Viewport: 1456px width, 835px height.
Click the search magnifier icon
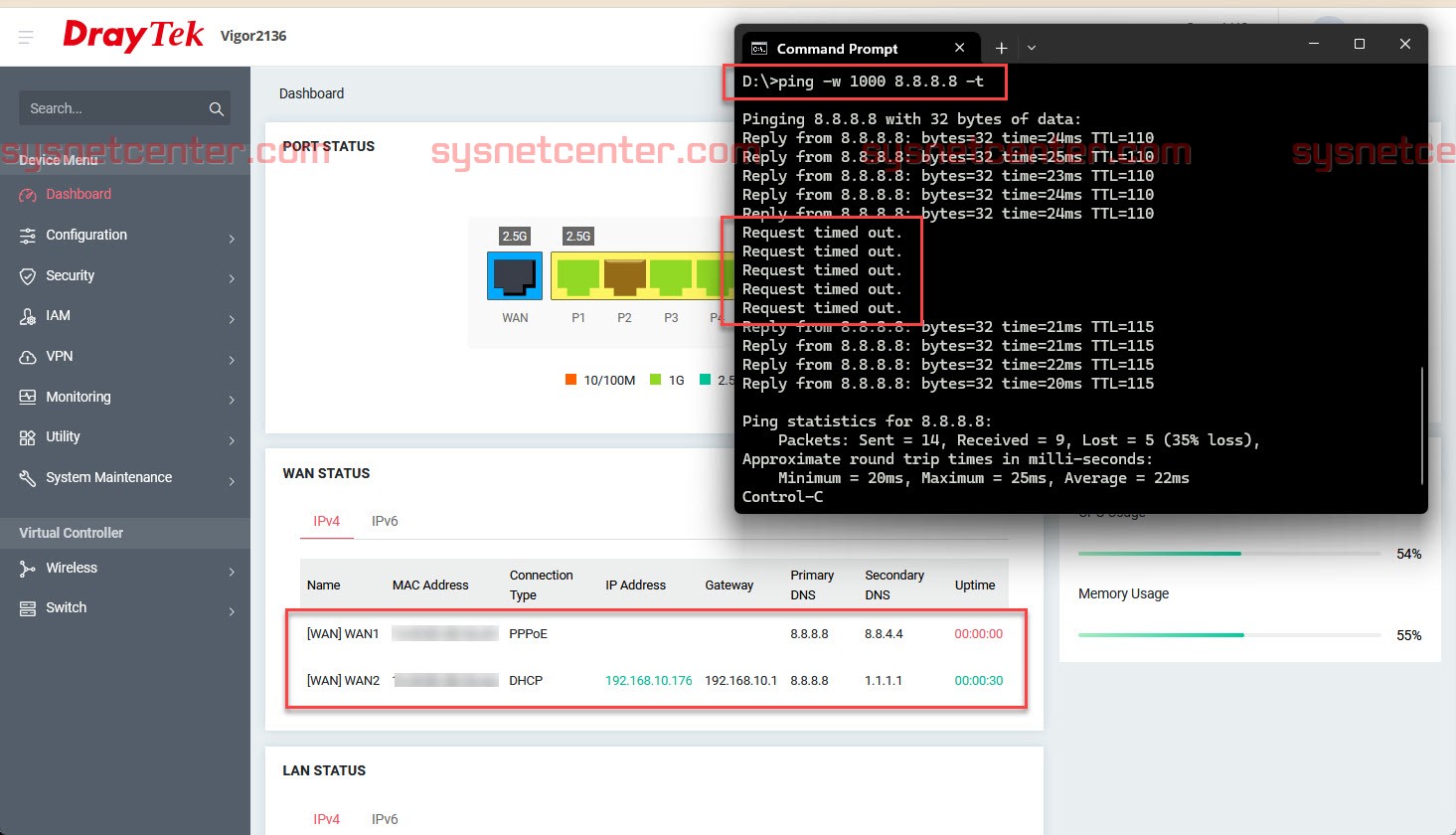[x=216, y=108]
